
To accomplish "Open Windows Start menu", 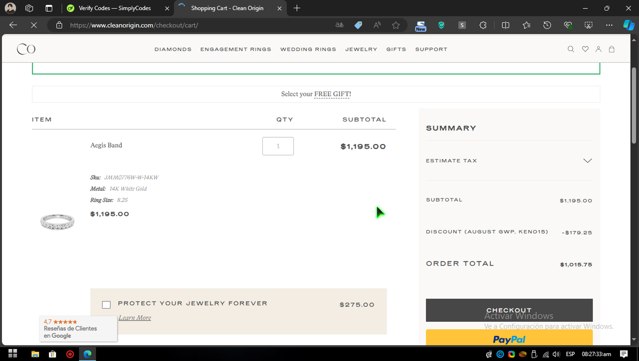I will click(x=13, y=353).
